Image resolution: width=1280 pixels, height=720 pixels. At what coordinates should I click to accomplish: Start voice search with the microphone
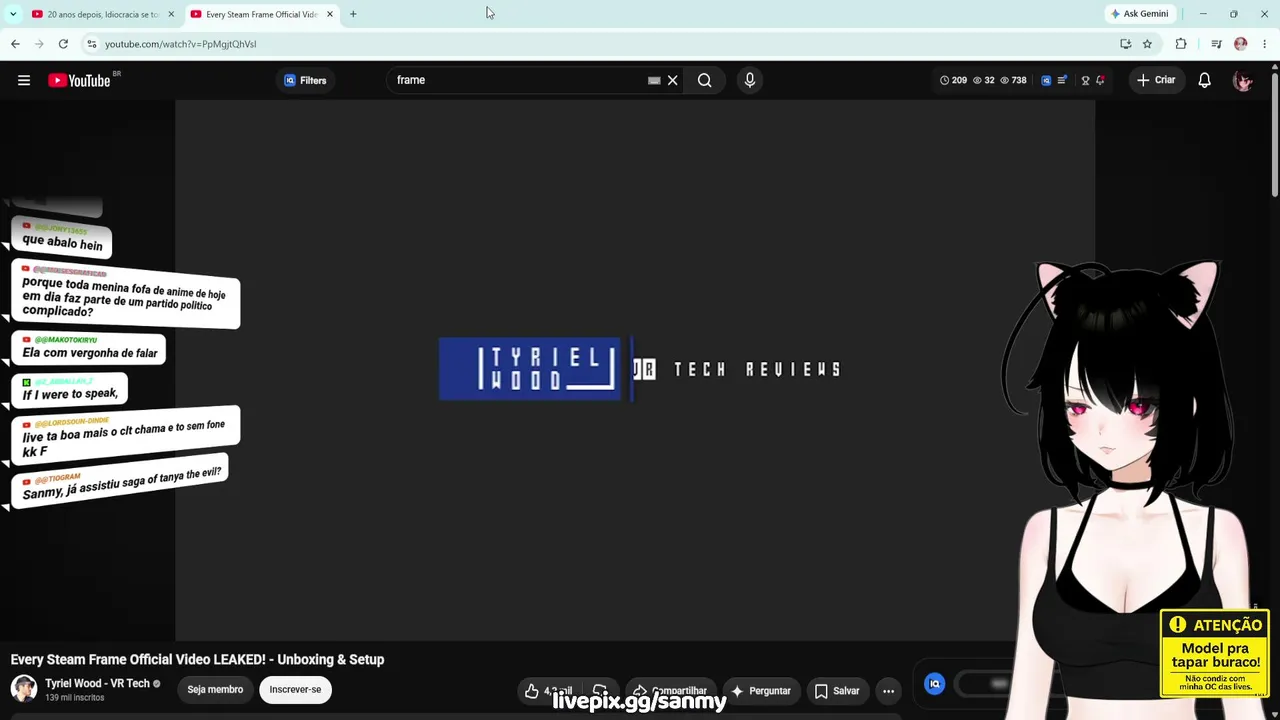(x=750, y=80)
